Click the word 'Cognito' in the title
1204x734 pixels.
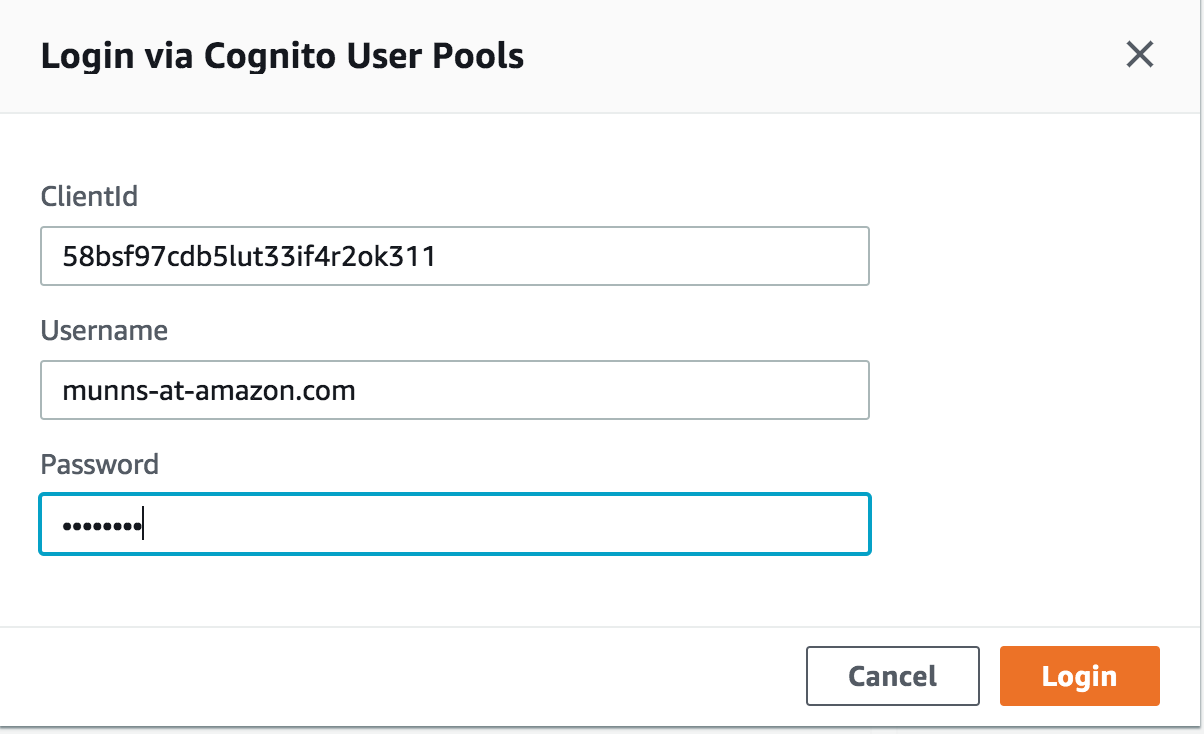coord(268,56)
